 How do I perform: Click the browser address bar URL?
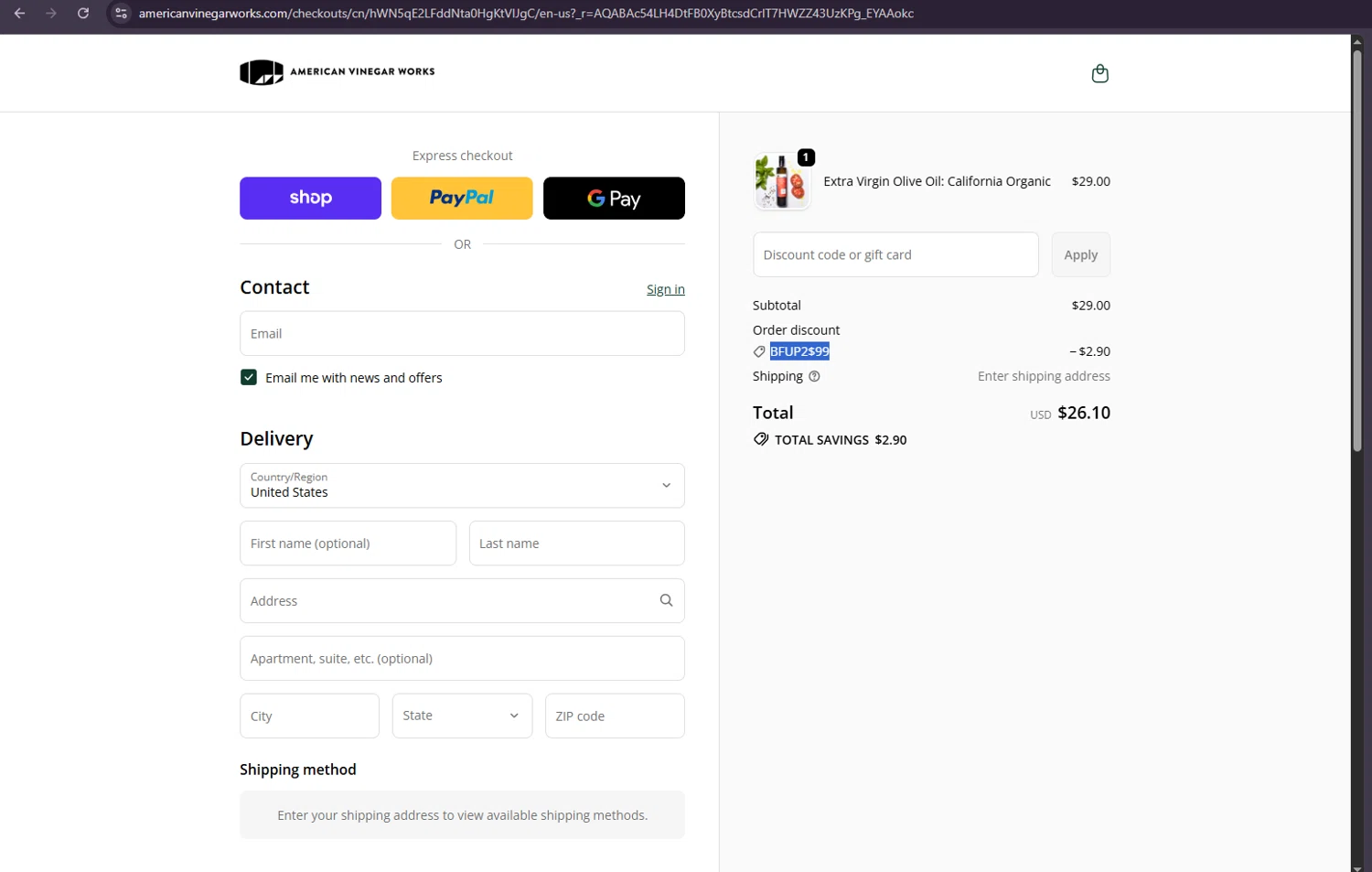pos(526,14)
